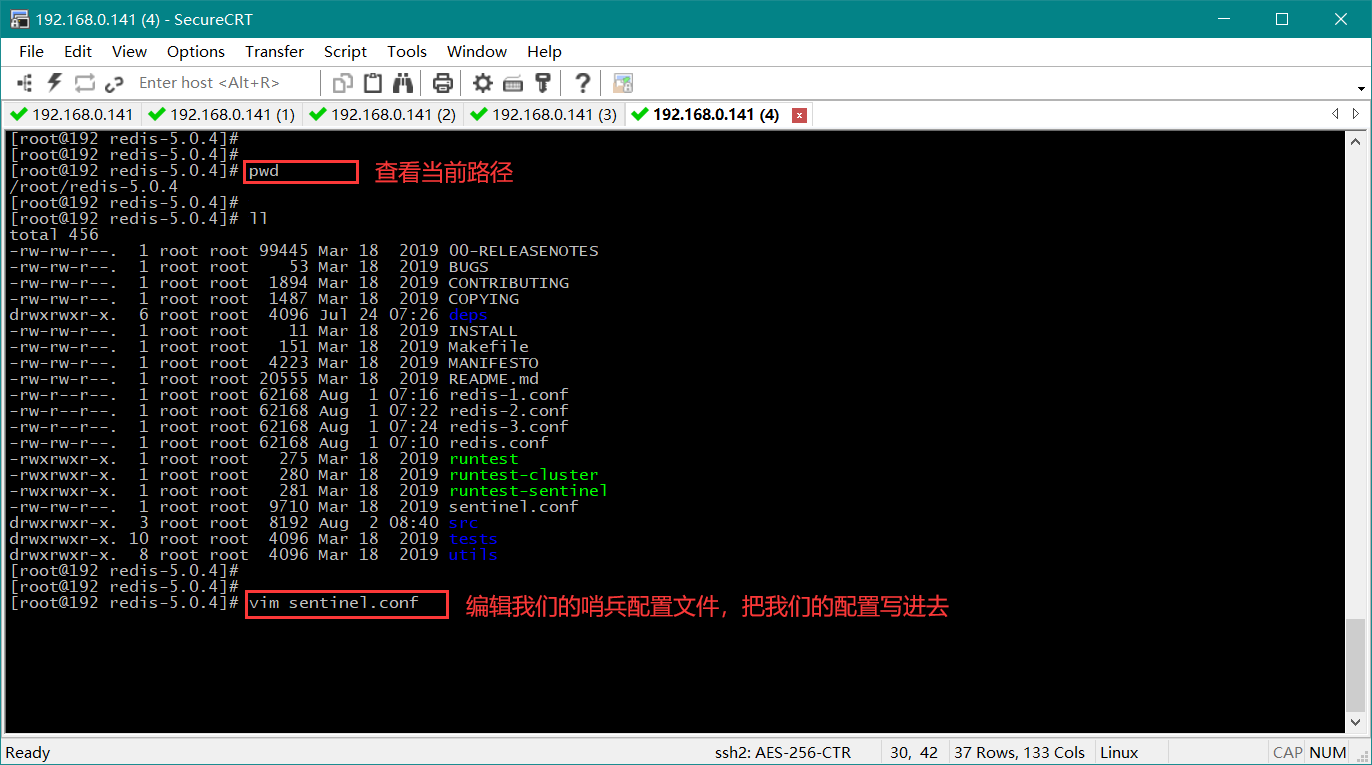The width and height of the screenshot is (1372, 765).
Task: Click the Public Key Assistant key icon
Action: pyautogui.click(x=543, y=83)
